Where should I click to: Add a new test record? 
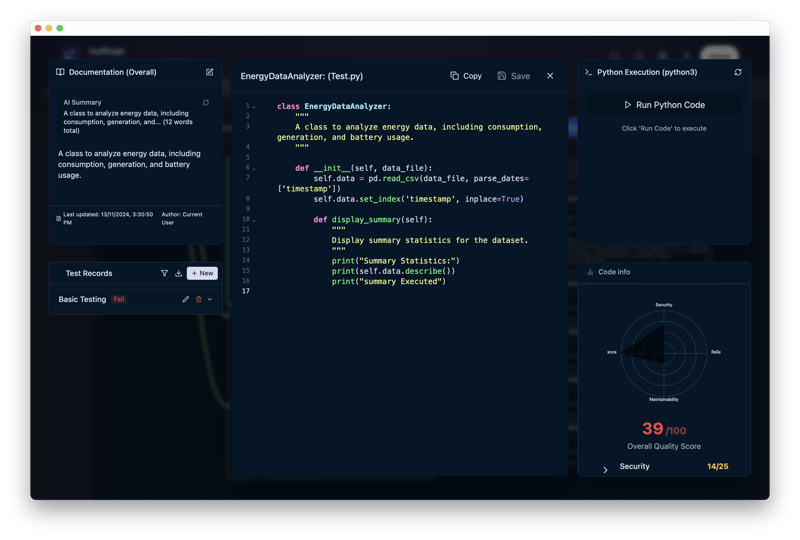pyautogui.click(x=202, y=273)
